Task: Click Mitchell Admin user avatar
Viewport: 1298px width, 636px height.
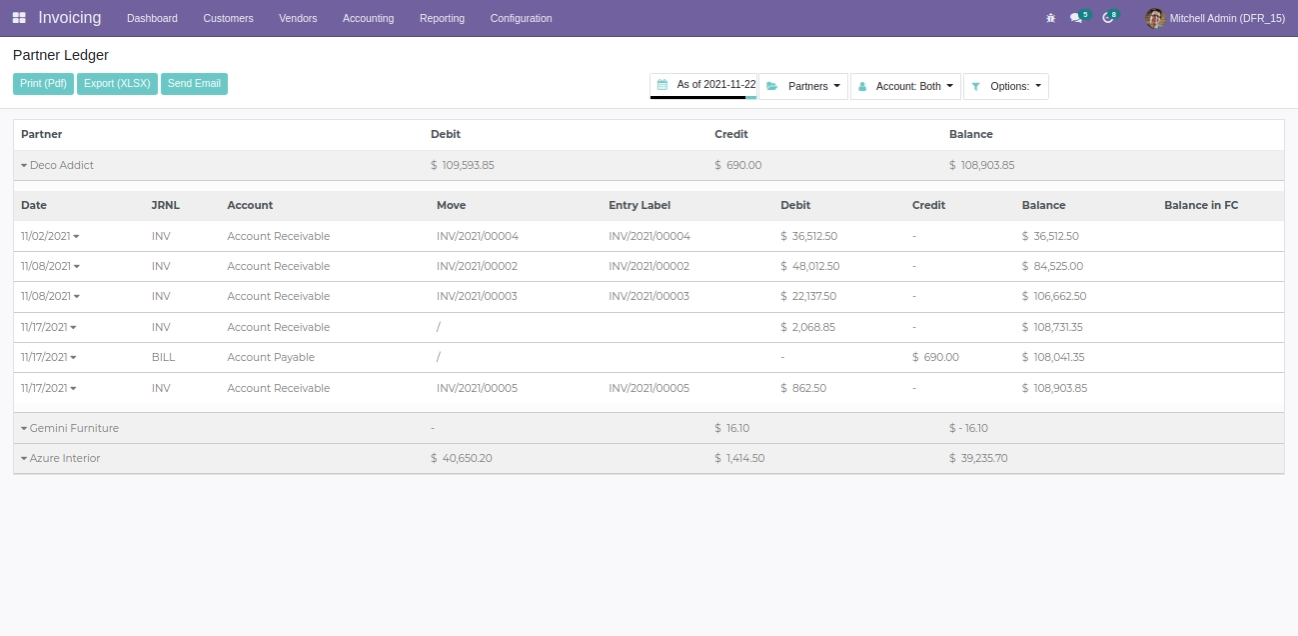Action: tap(1155, 18)
